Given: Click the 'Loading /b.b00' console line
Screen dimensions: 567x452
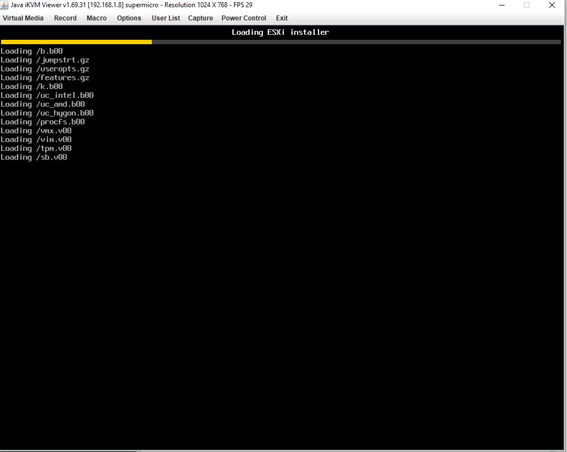Looking at the screenshot, I should pyautogui.click(x=31, y=51).
